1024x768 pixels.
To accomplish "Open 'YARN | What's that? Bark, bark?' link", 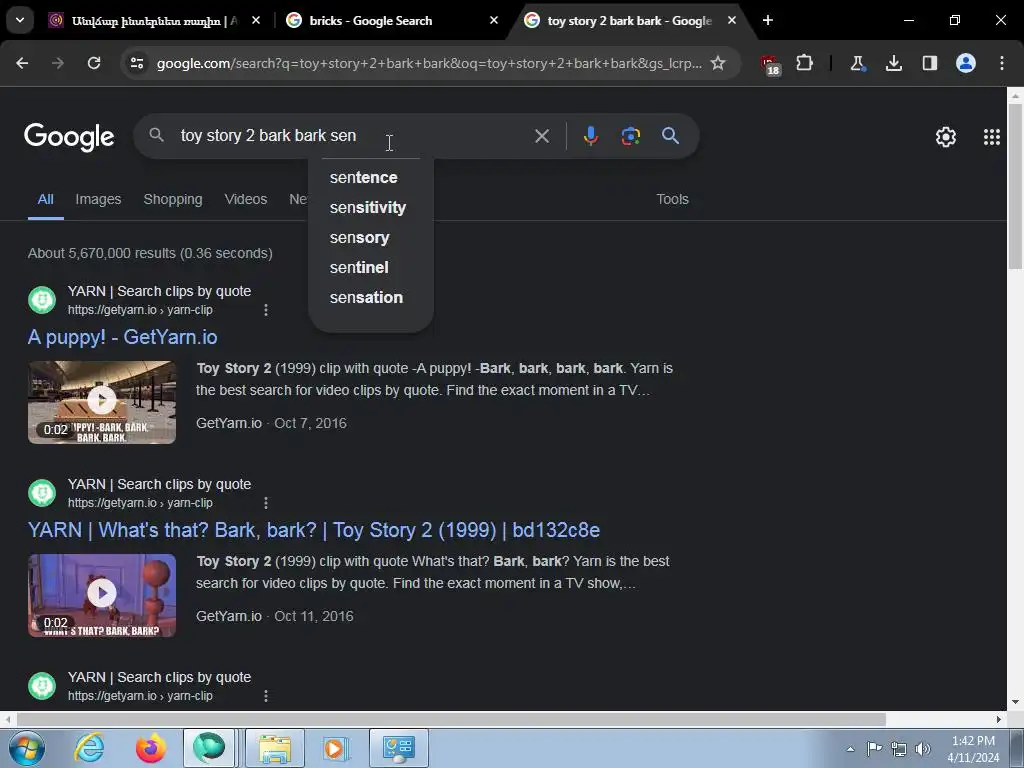I will click(313, 530).
